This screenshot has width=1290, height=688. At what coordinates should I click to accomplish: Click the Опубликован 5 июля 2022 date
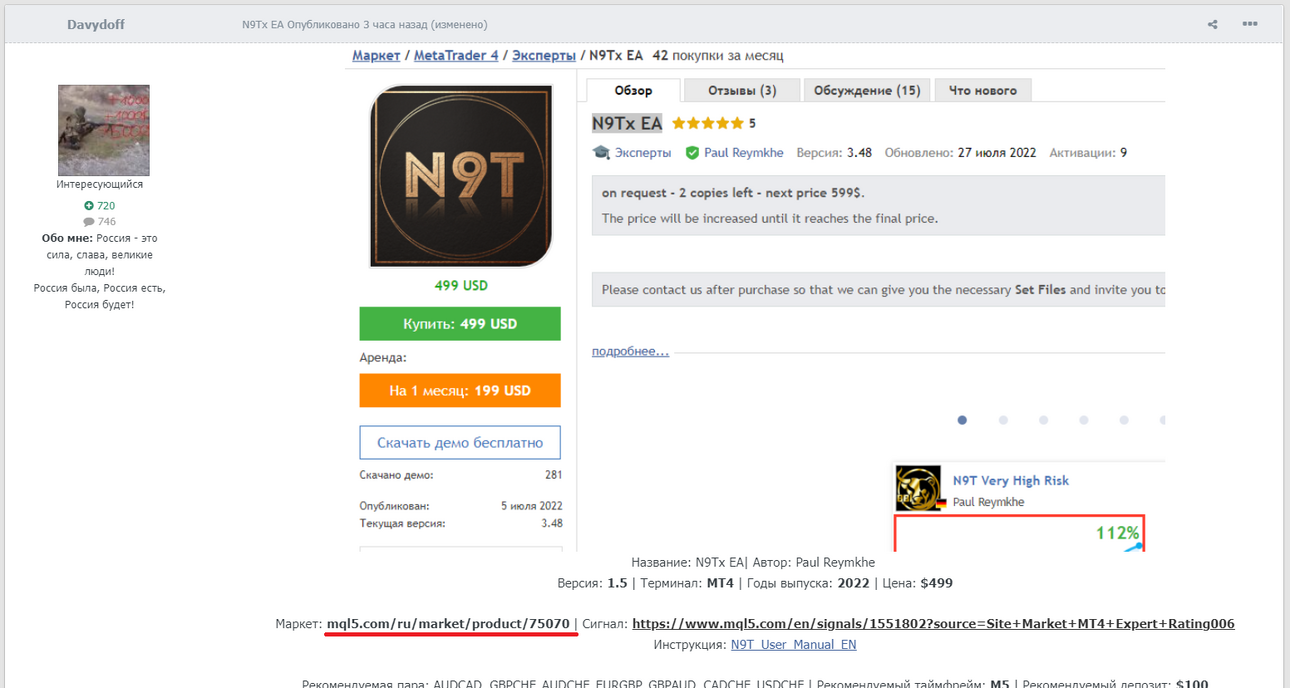click(532, 506)
